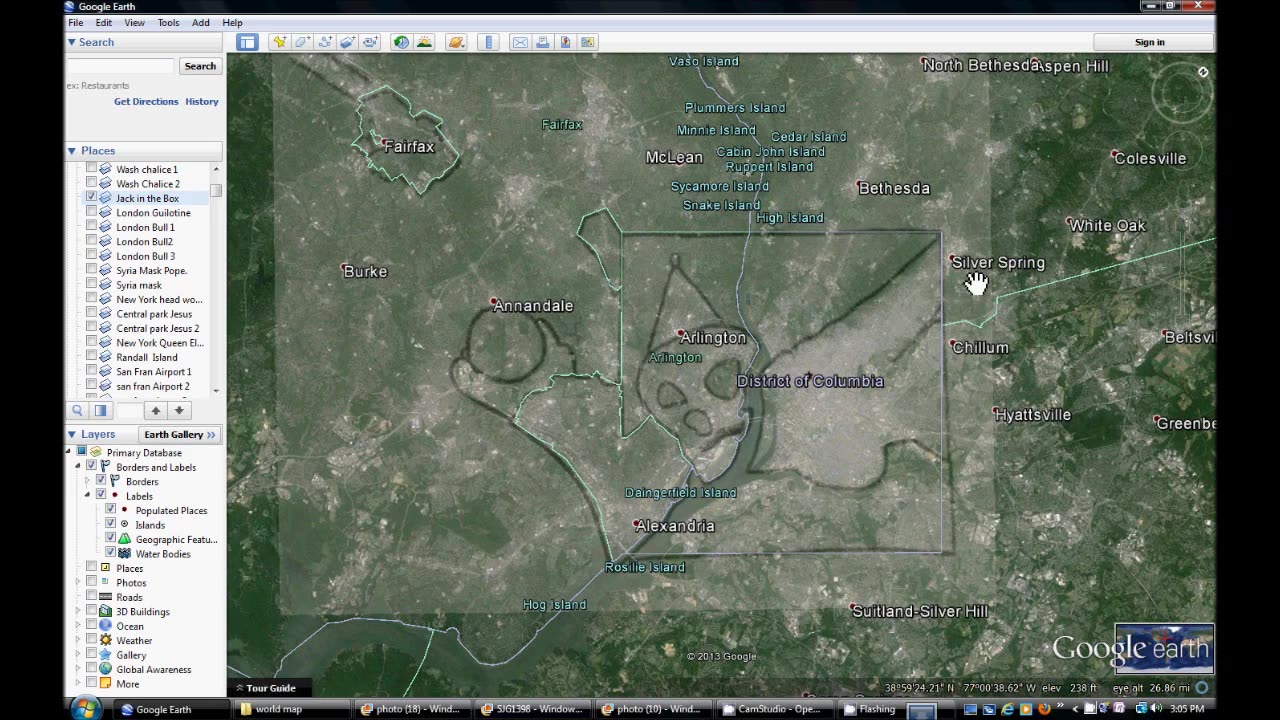Click the Add Image Overlay icon

pos(347,42)
